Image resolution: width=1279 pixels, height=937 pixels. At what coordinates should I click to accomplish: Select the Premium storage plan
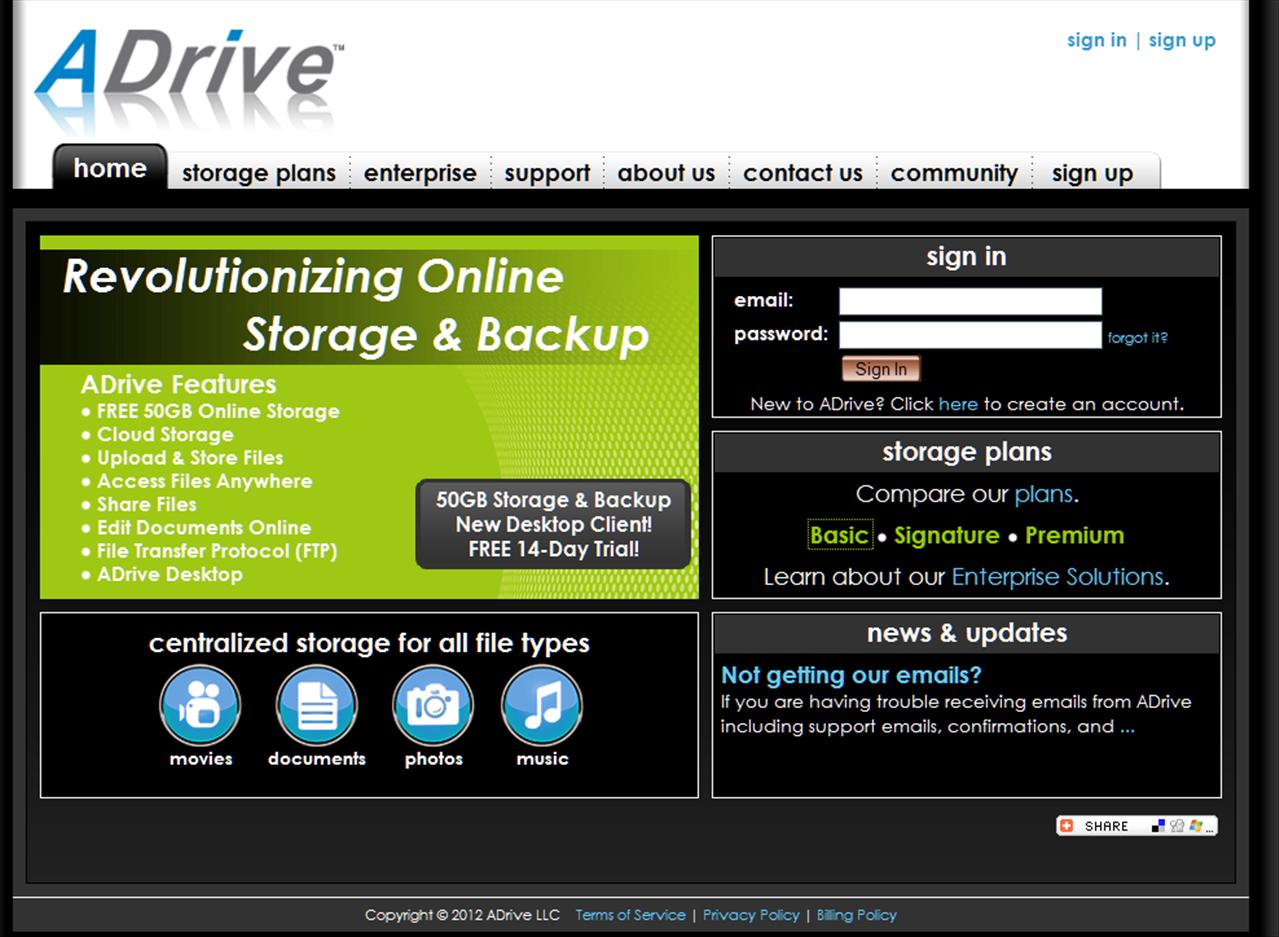click(1074, 535)
